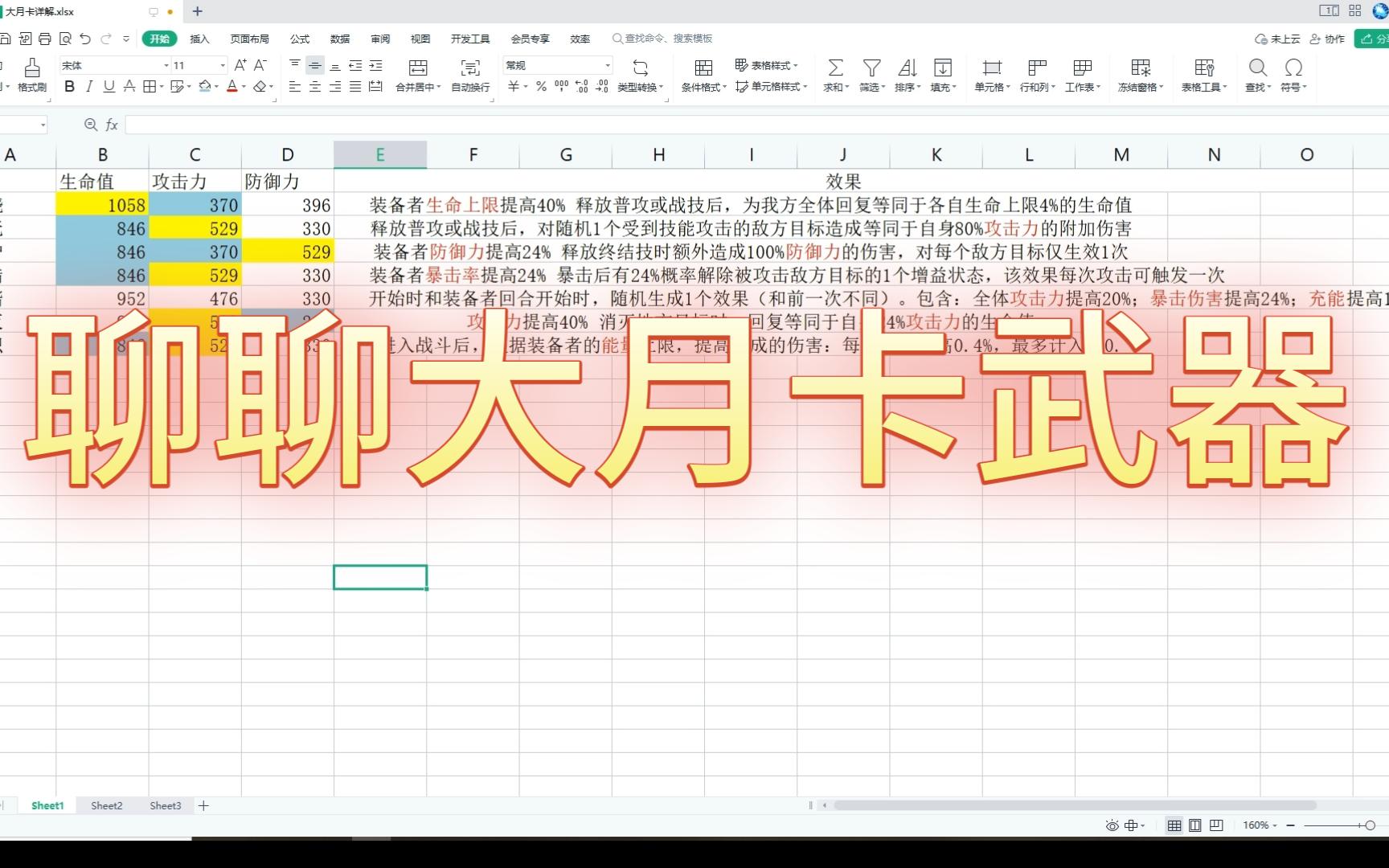Click the Freeze Panes (冻结窗格) icon
The width and height of the screenshot is (1389, 868).
[x=1141, y=67]
